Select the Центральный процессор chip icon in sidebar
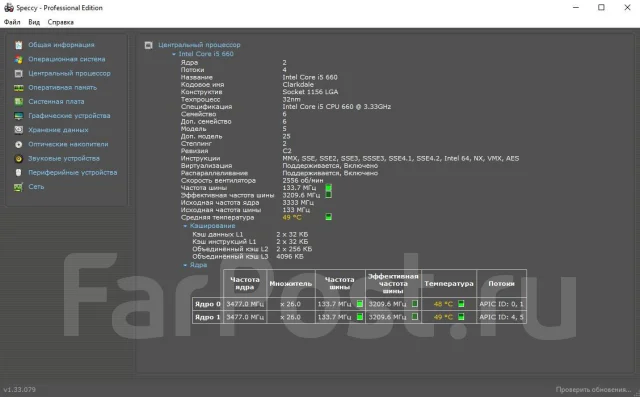This screenshot has height=397, width=640. [x=18, y=73]
